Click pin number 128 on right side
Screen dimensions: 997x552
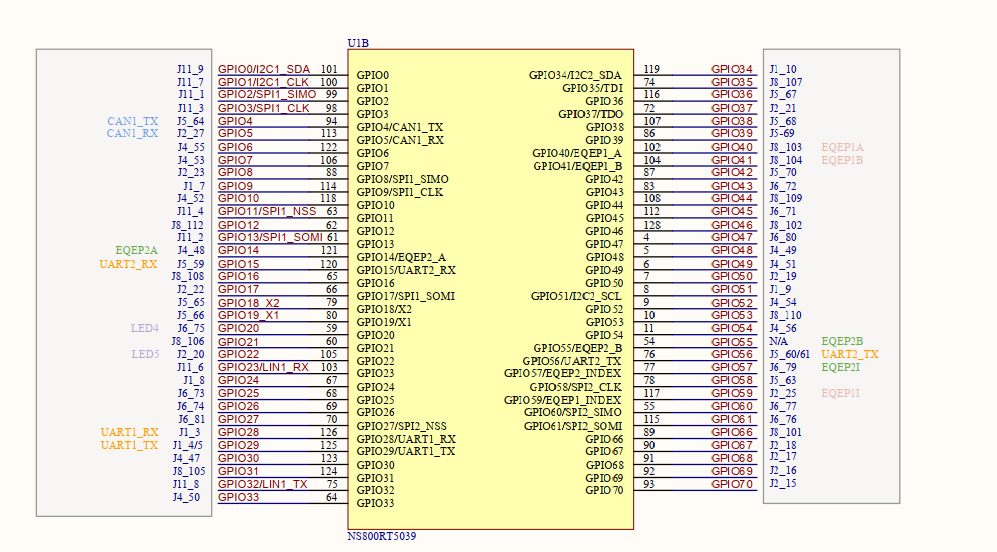[x=651, y=225]
